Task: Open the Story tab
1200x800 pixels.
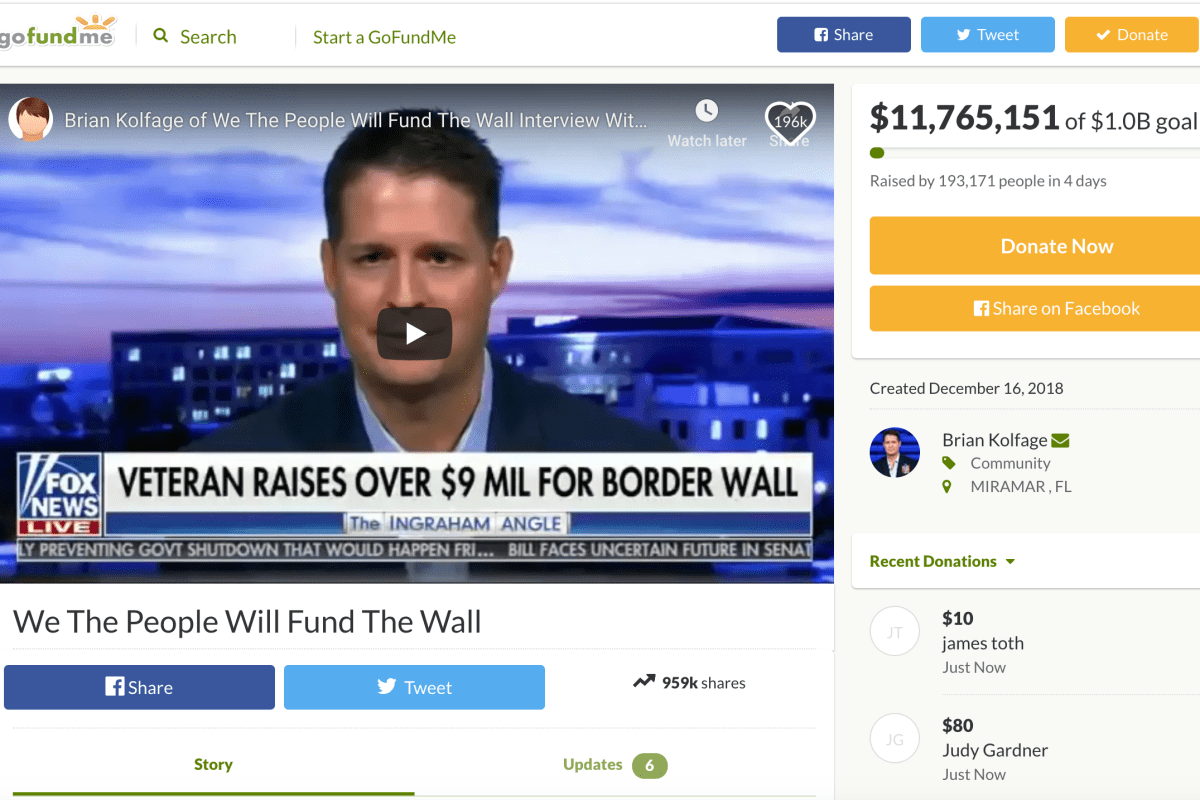Action: coord(213,764)
